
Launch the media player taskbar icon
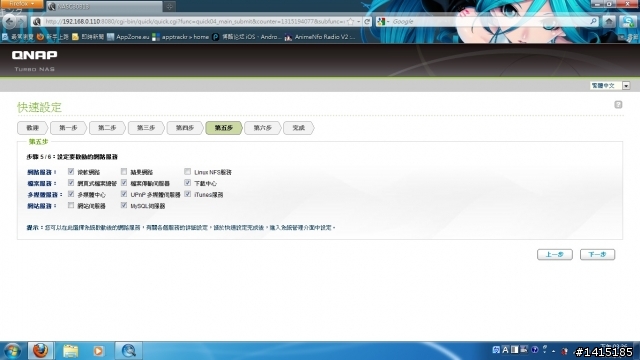[98, 351]
